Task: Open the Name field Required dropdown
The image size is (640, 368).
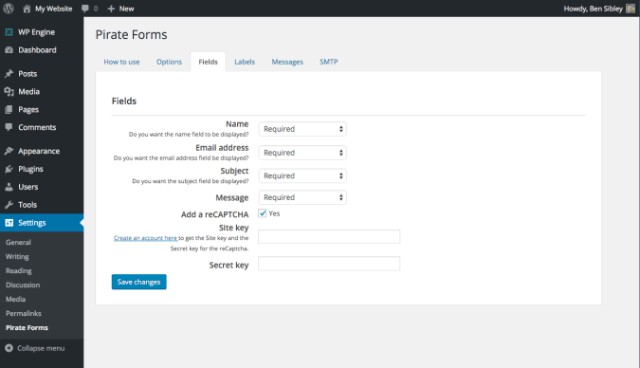Action: (x=302, y=129)
